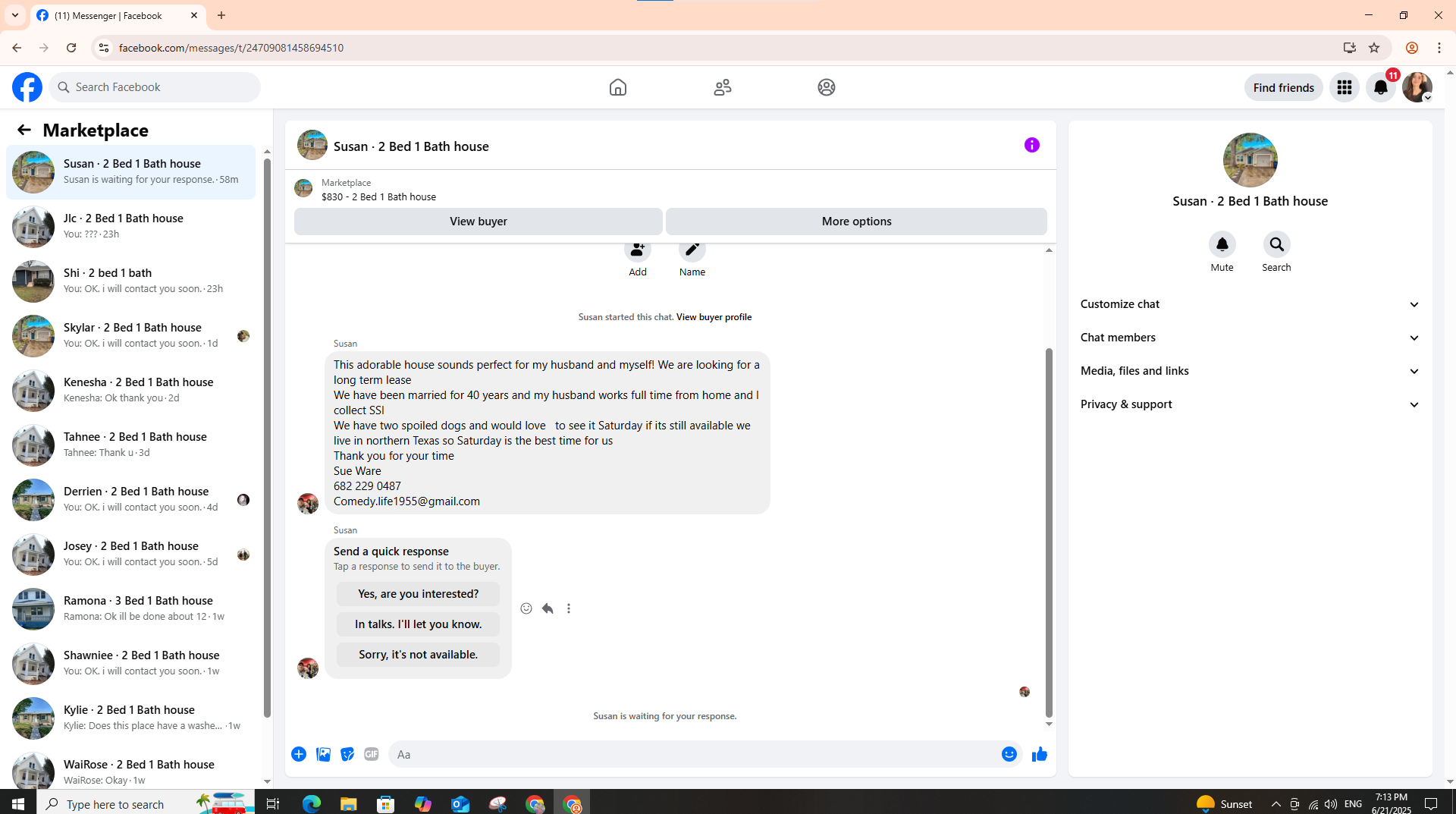This screenshot has width=1456, height=814.
Task: Open the account profile picture menu
Action: tap(1417, 87)
